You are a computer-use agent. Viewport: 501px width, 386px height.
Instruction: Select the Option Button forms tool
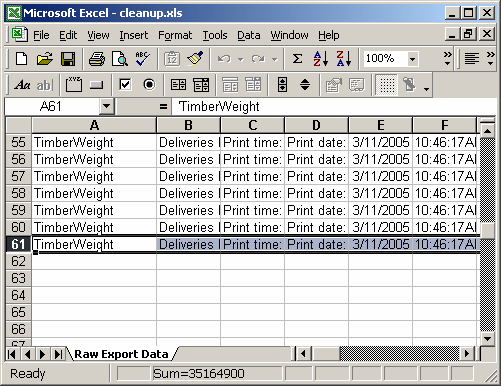click(149, 85)
